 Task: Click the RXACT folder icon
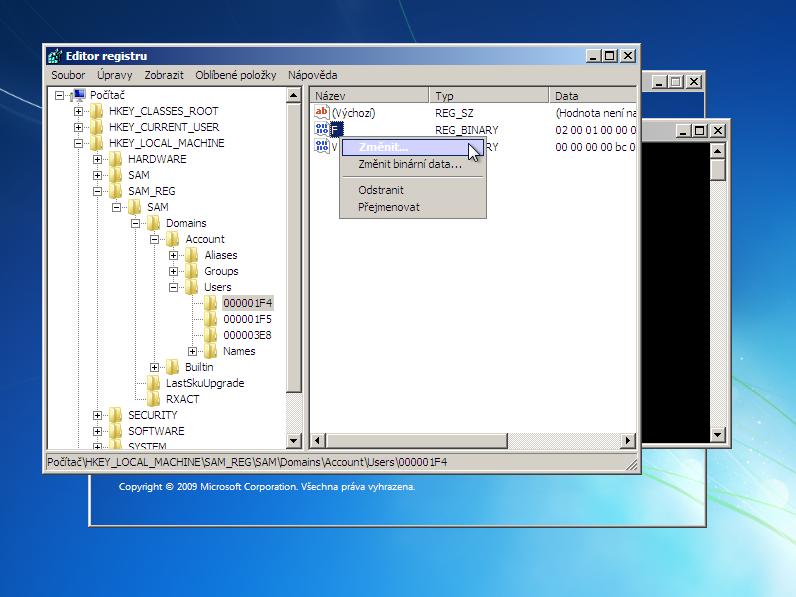pos(154,399)
